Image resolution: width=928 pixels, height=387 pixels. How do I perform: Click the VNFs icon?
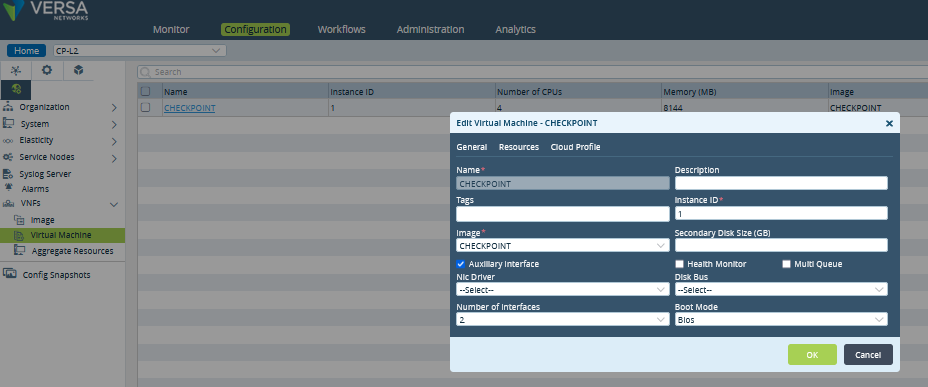8,204
